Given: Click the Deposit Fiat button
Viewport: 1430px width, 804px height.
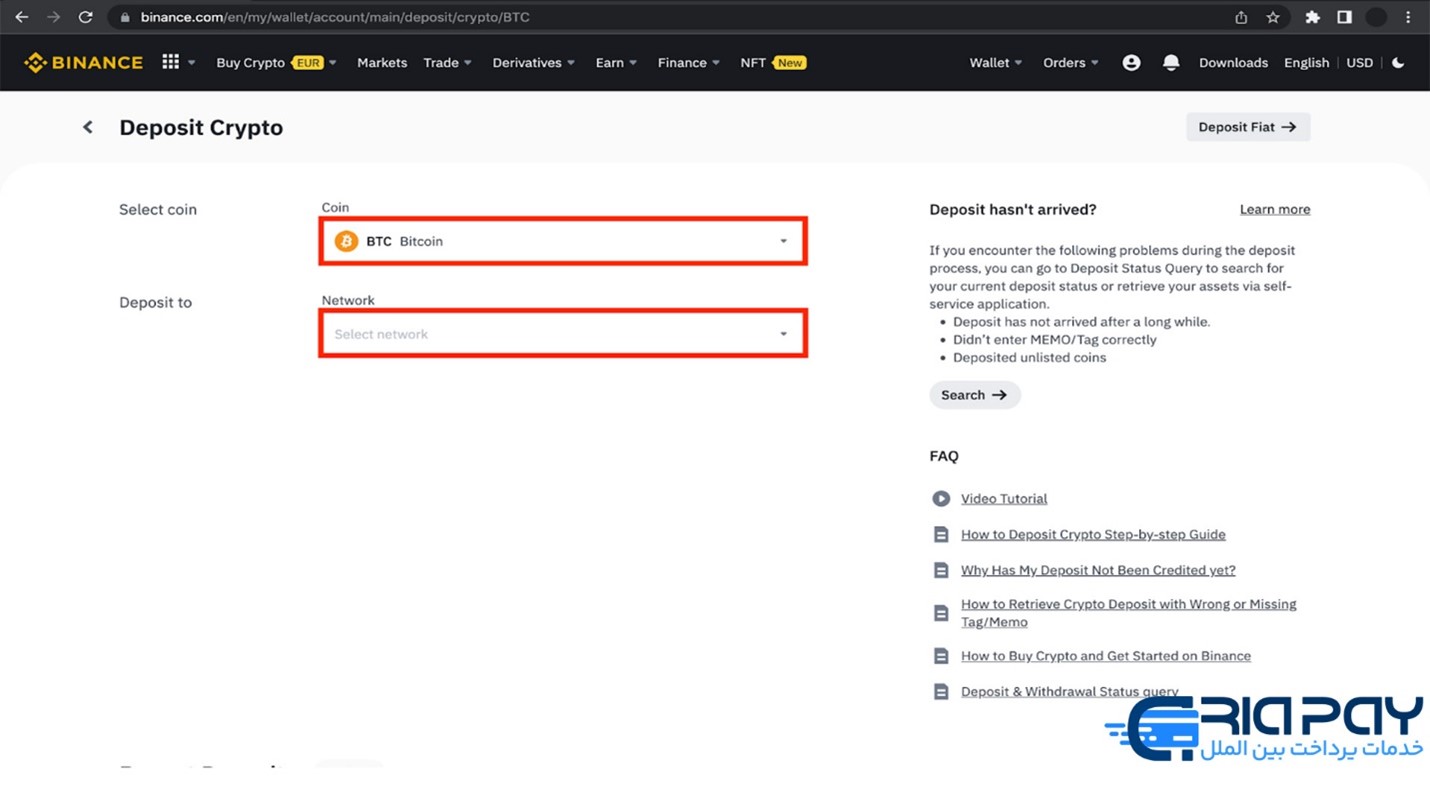Looking at the screenshot, I should pos(1248,127).
